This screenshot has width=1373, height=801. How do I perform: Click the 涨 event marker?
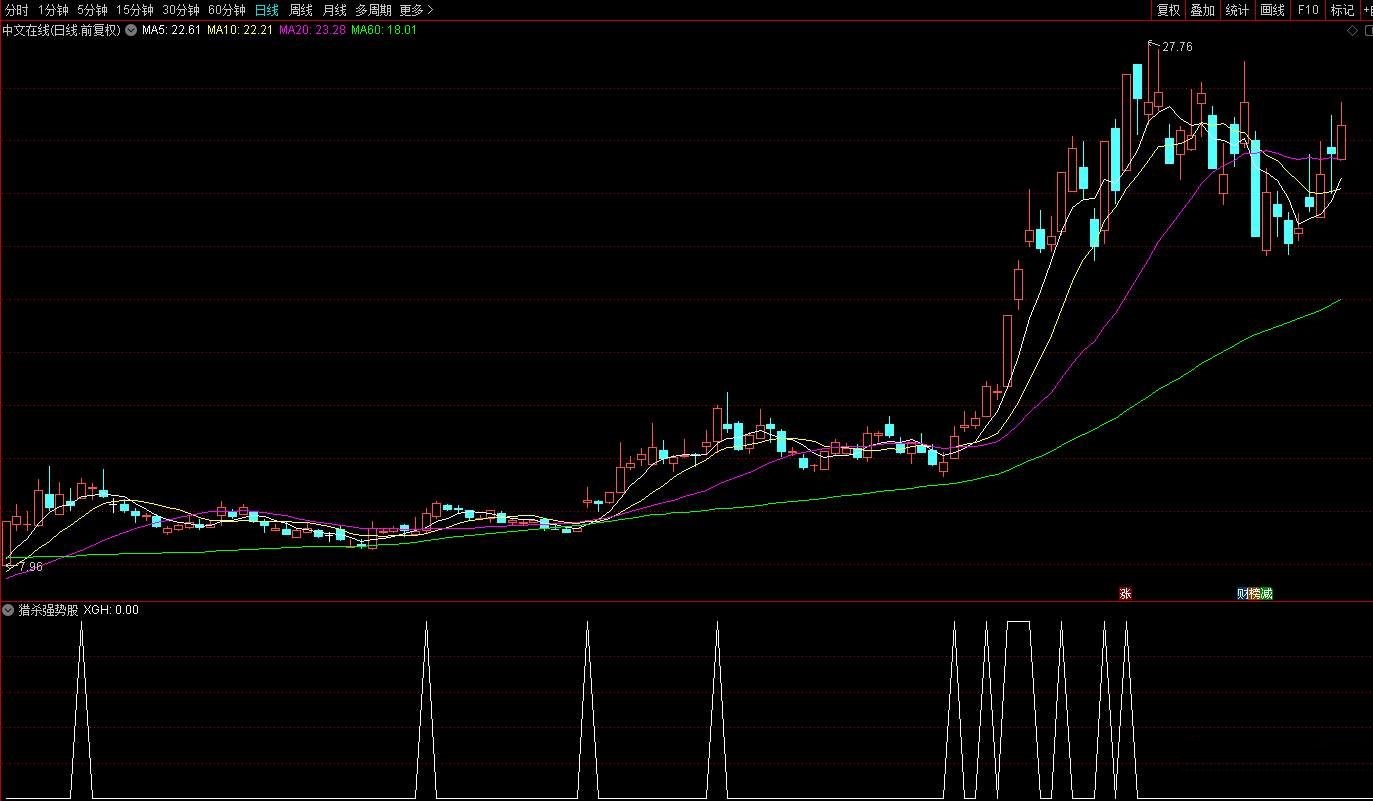tap(1125, 593)
